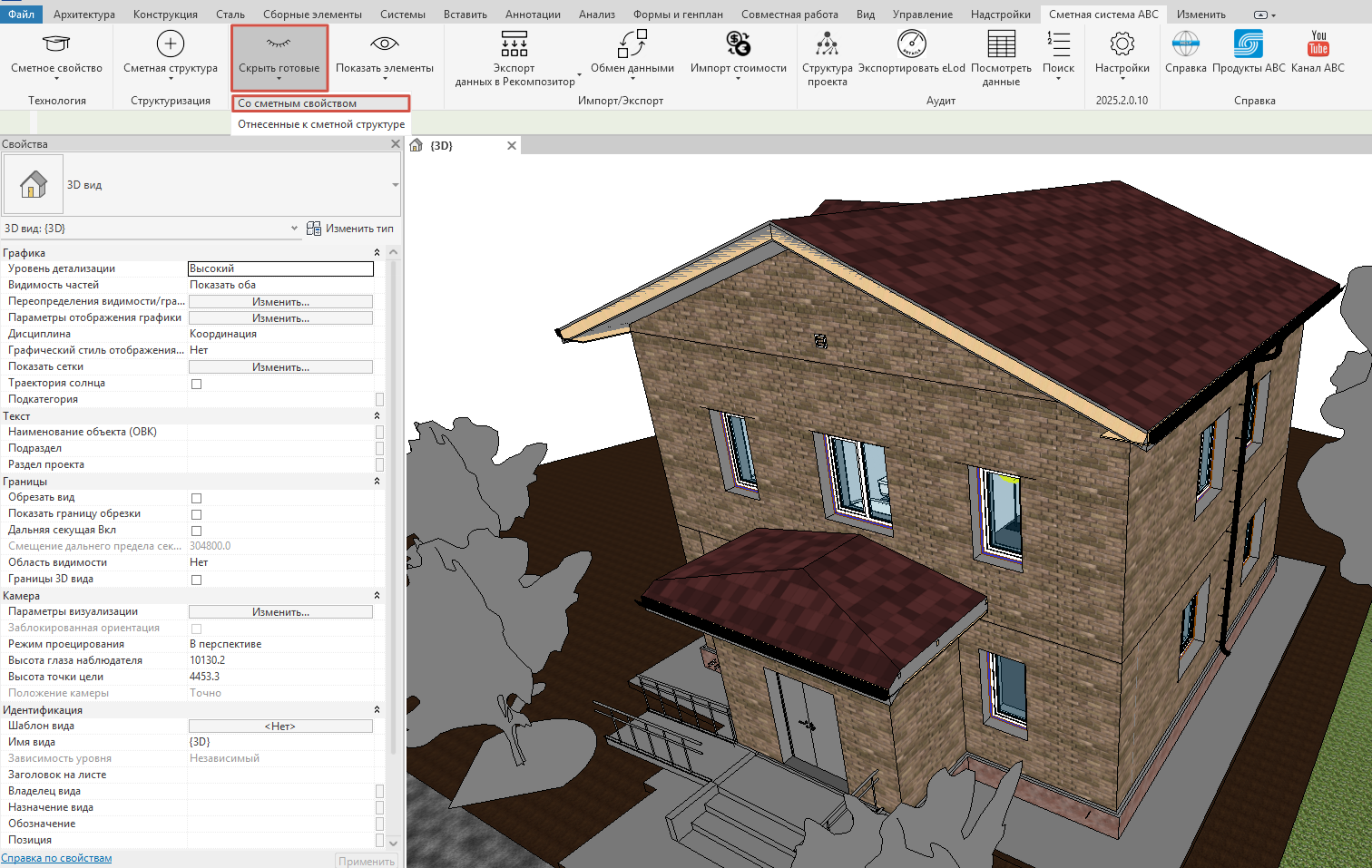Click the Структура проекта icon
Viewport: 1372px width, 868px height.
pyautogui.click(x=827, y=44)
